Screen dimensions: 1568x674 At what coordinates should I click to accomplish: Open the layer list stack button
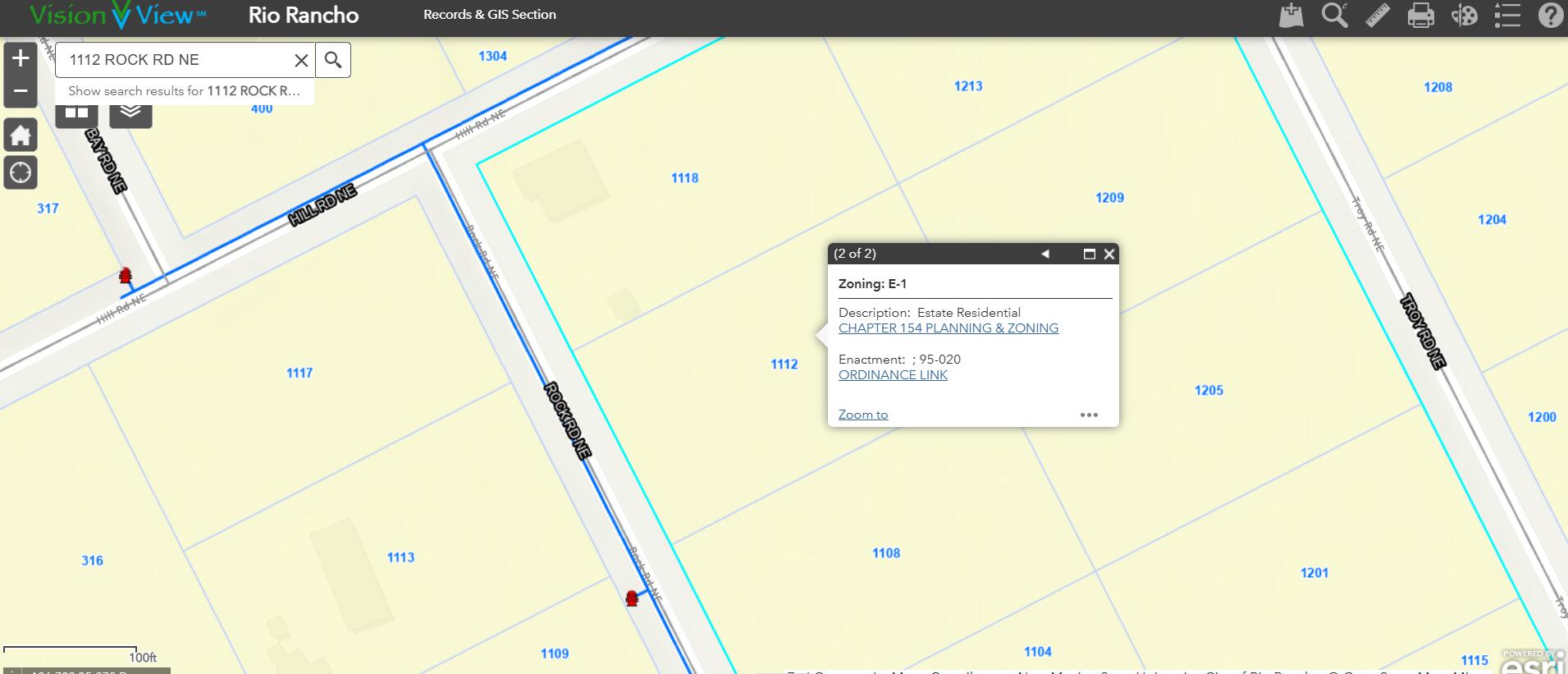tap(130, 112)
